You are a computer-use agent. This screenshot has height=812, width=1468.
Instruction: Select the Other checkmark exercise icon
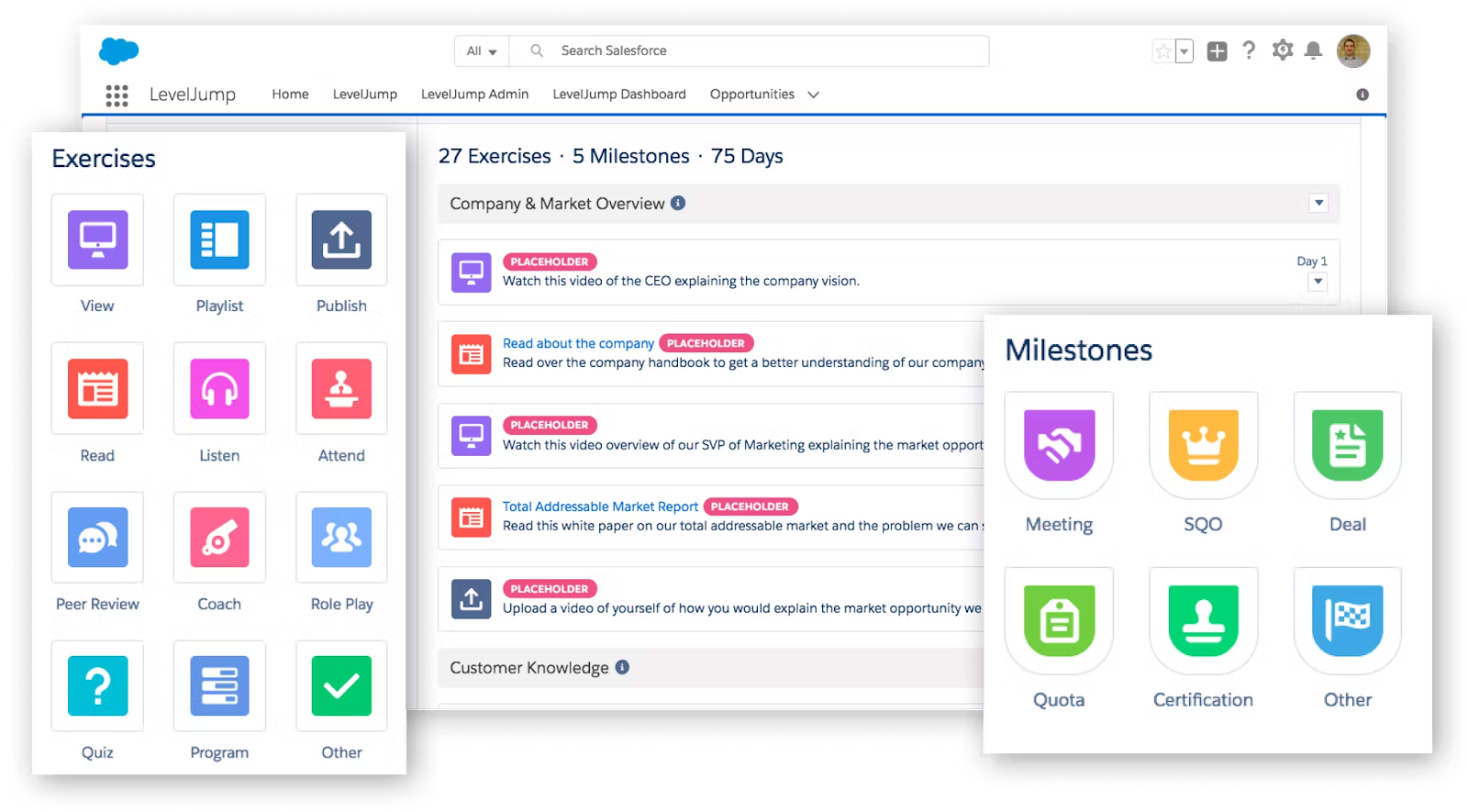[341, 685]
